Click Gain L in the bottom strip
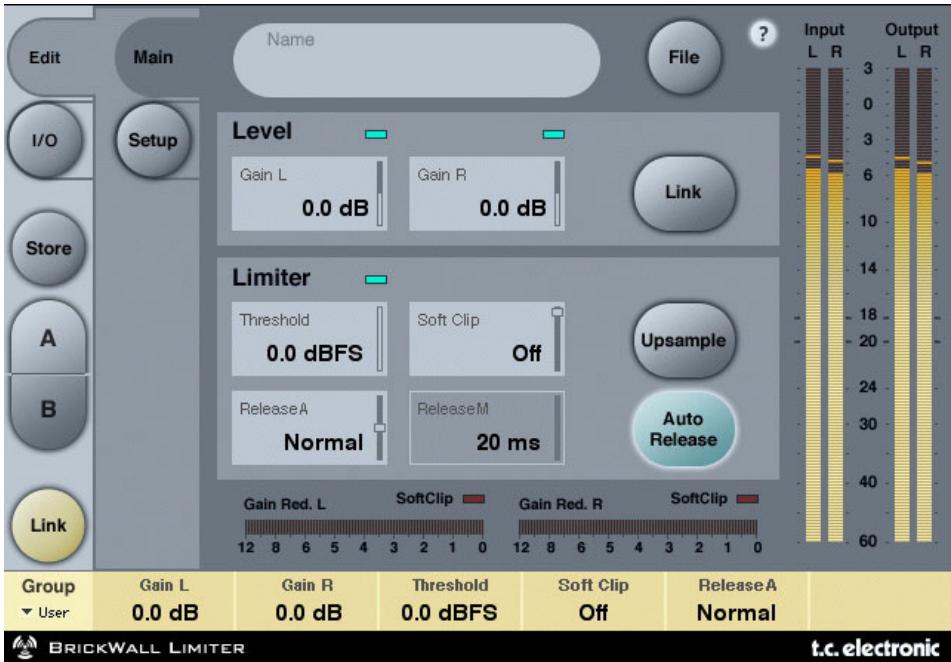Image resolution: width=951 pixels, height=662 pixels. [x=164, y=600]
